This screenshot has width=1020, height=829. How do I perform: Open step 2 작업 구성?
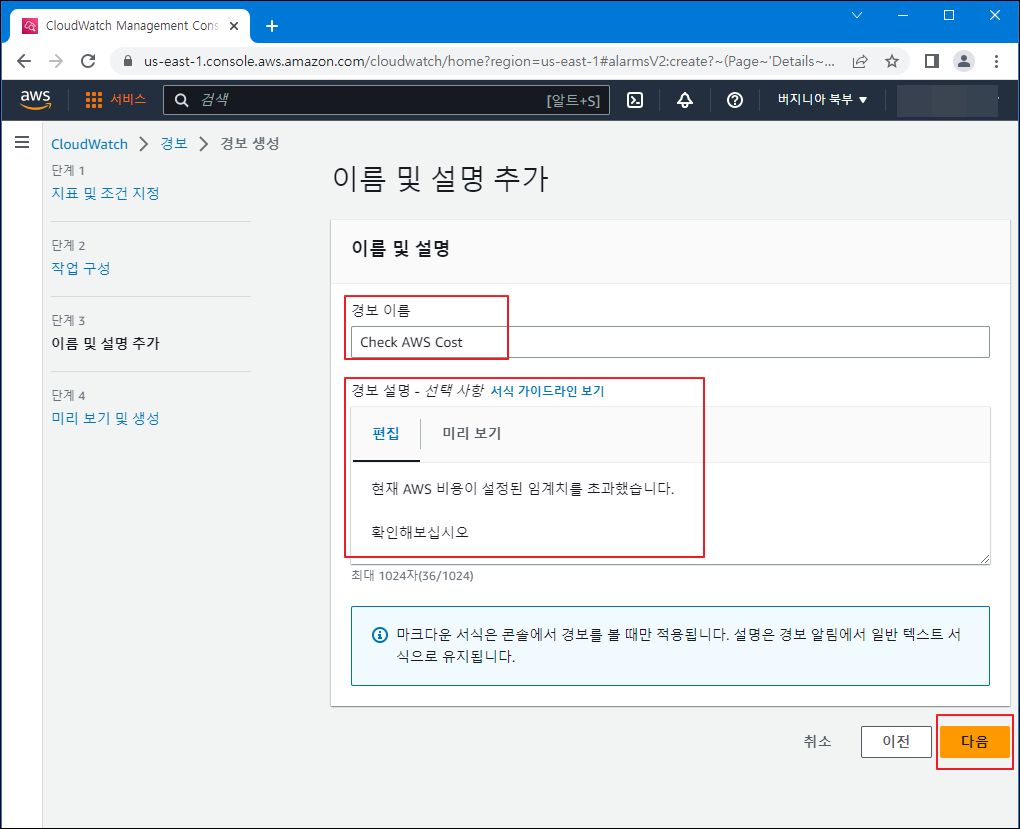(81, 268)
